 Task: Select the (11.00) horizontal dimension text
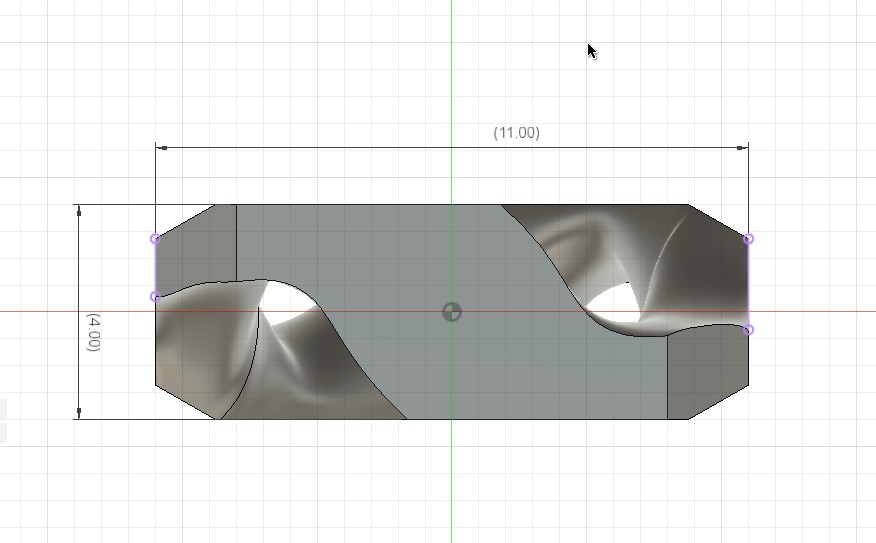tap(516, 133)
